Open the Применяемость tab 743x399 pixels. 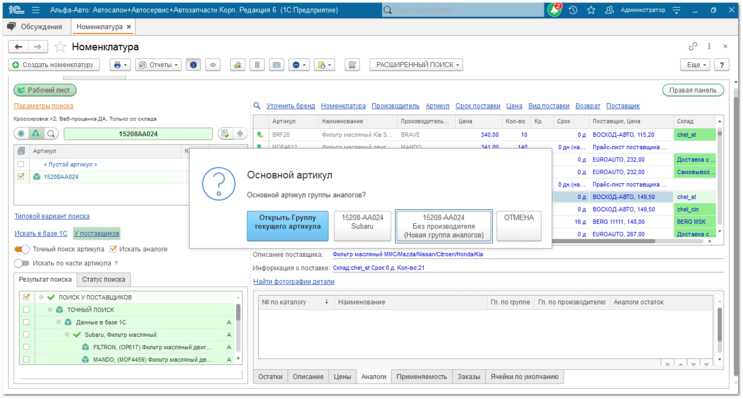pos(422,377)
